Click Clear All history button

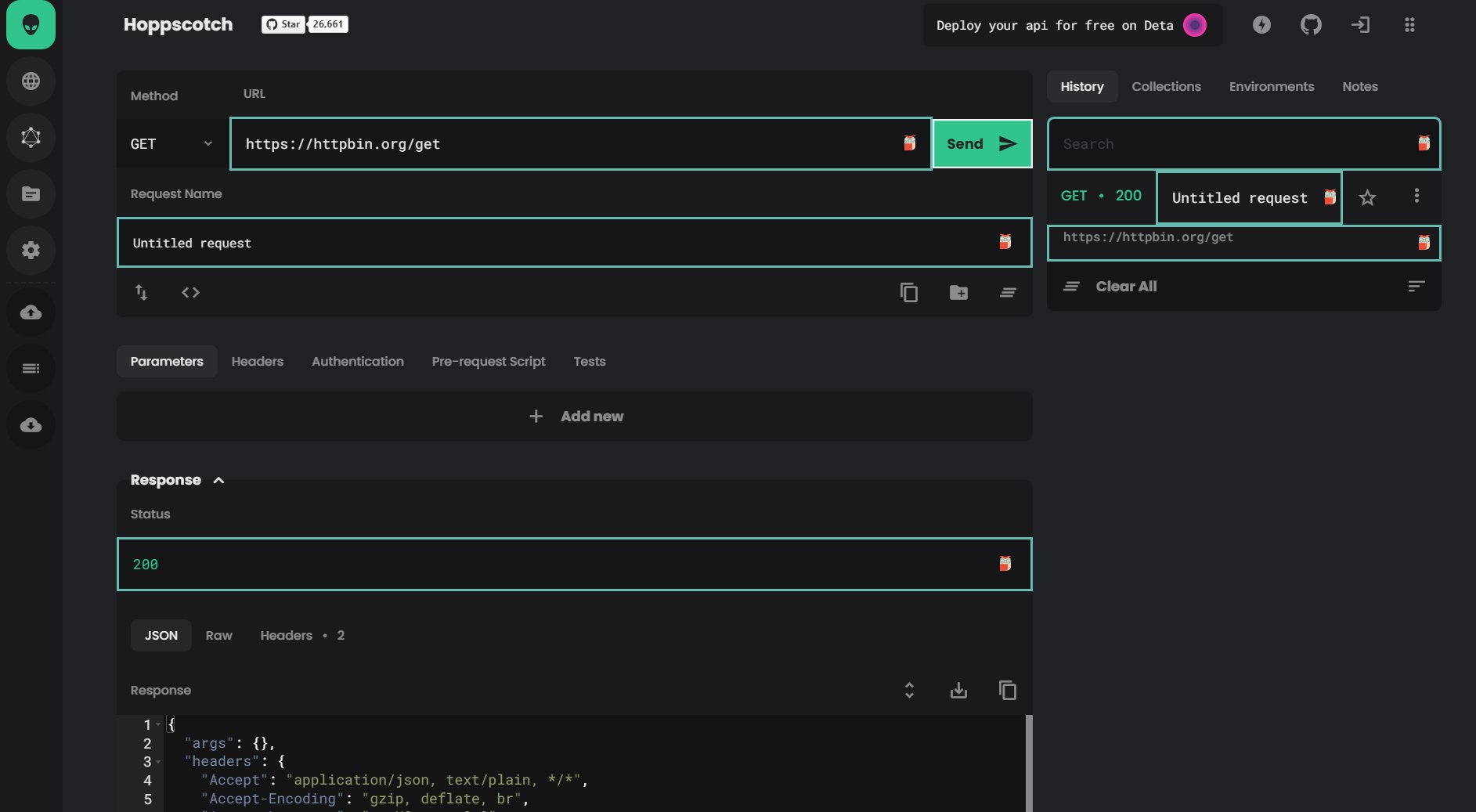coord(1110,286)
